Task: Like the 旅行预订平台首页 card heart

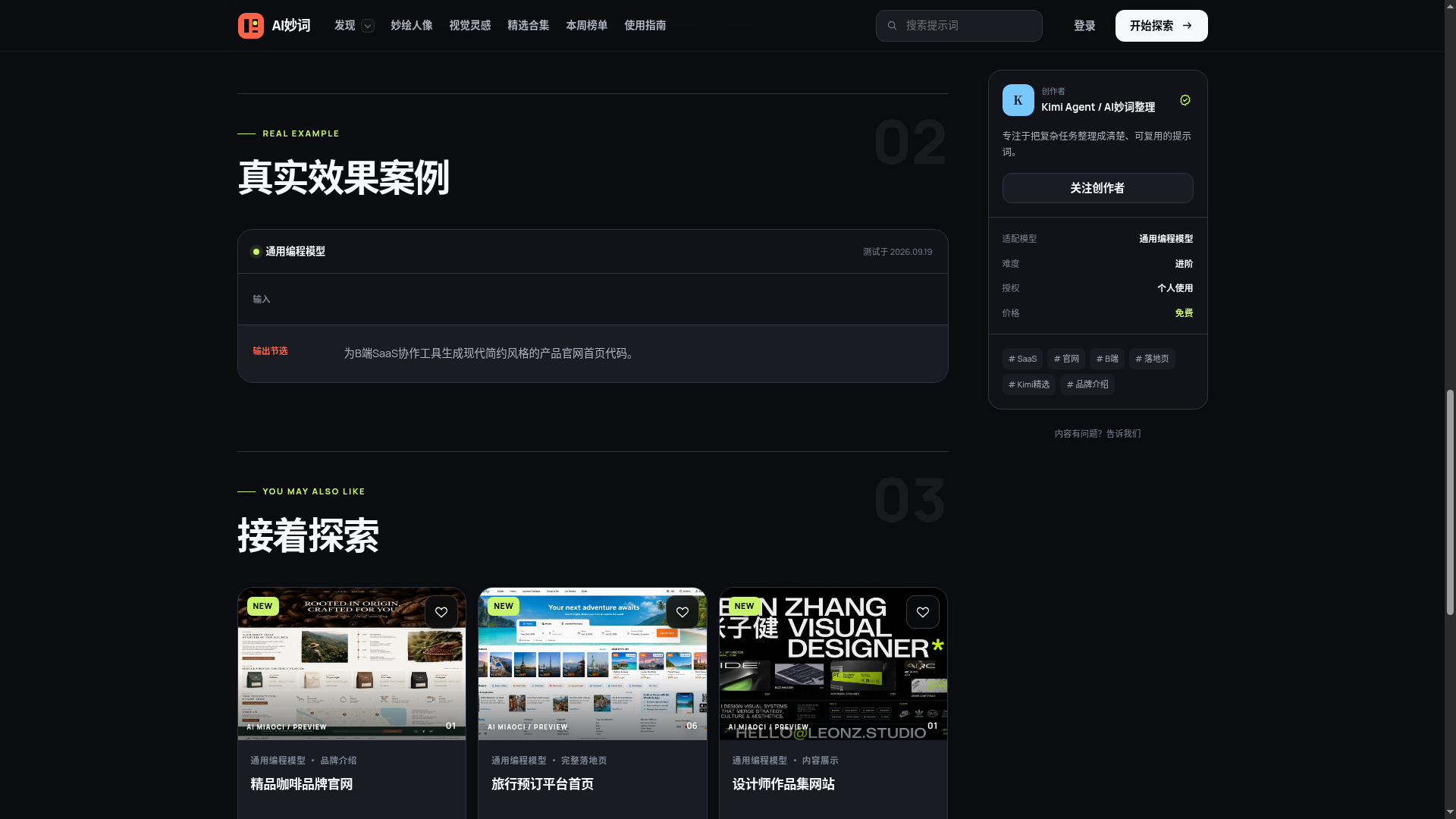Action: (682, 612)
